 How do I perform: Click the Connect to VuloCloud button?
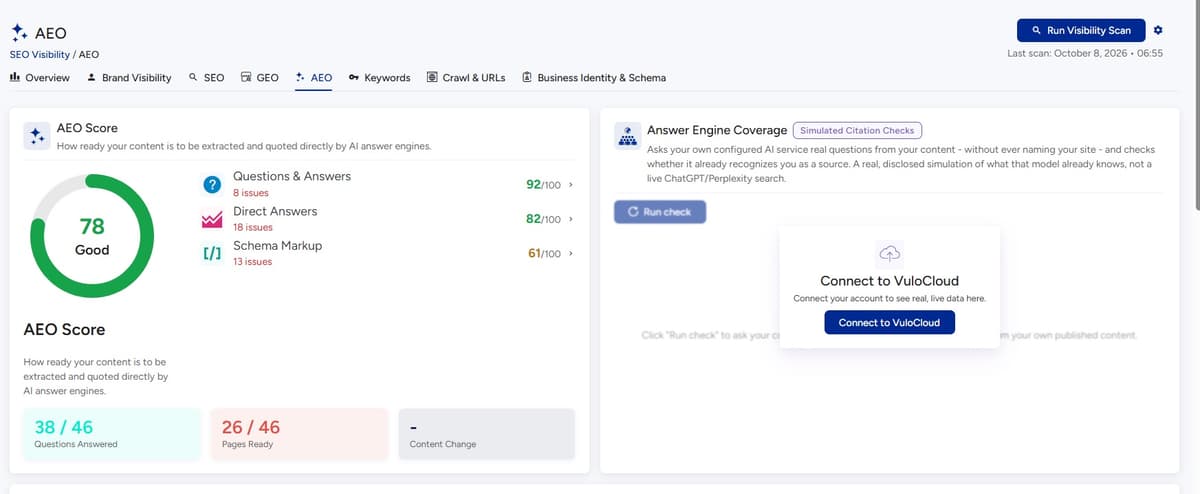pyautogui.click(x=889, y=322)
